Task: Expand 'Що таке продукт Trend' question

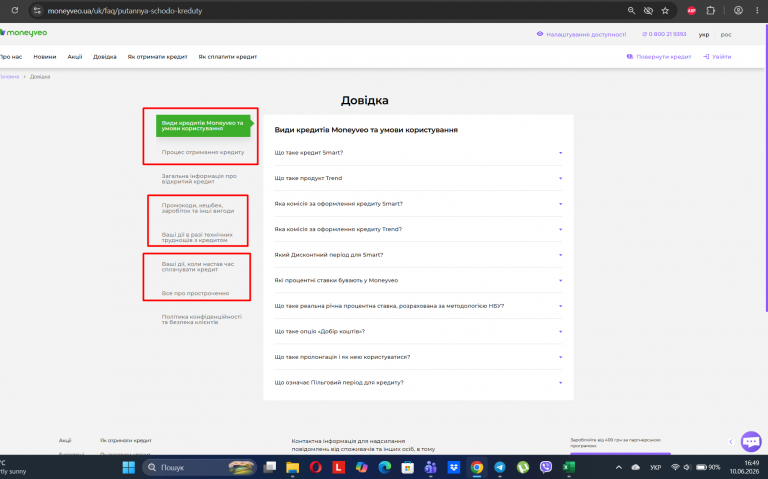Action: point(418,178)
